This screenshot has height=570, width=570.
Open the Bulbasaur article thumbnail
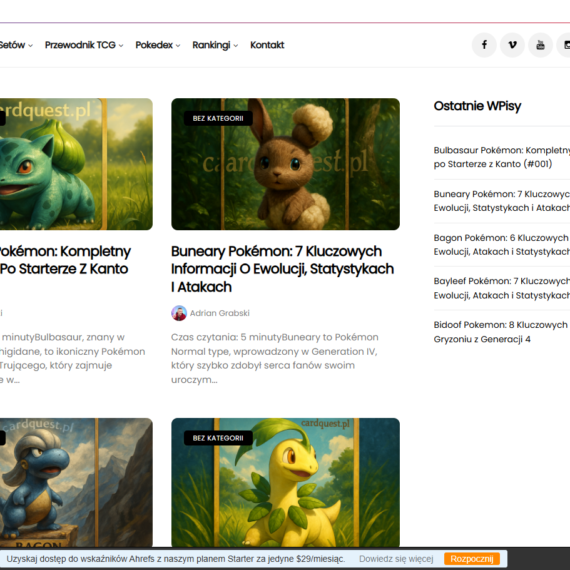point(76,164)
